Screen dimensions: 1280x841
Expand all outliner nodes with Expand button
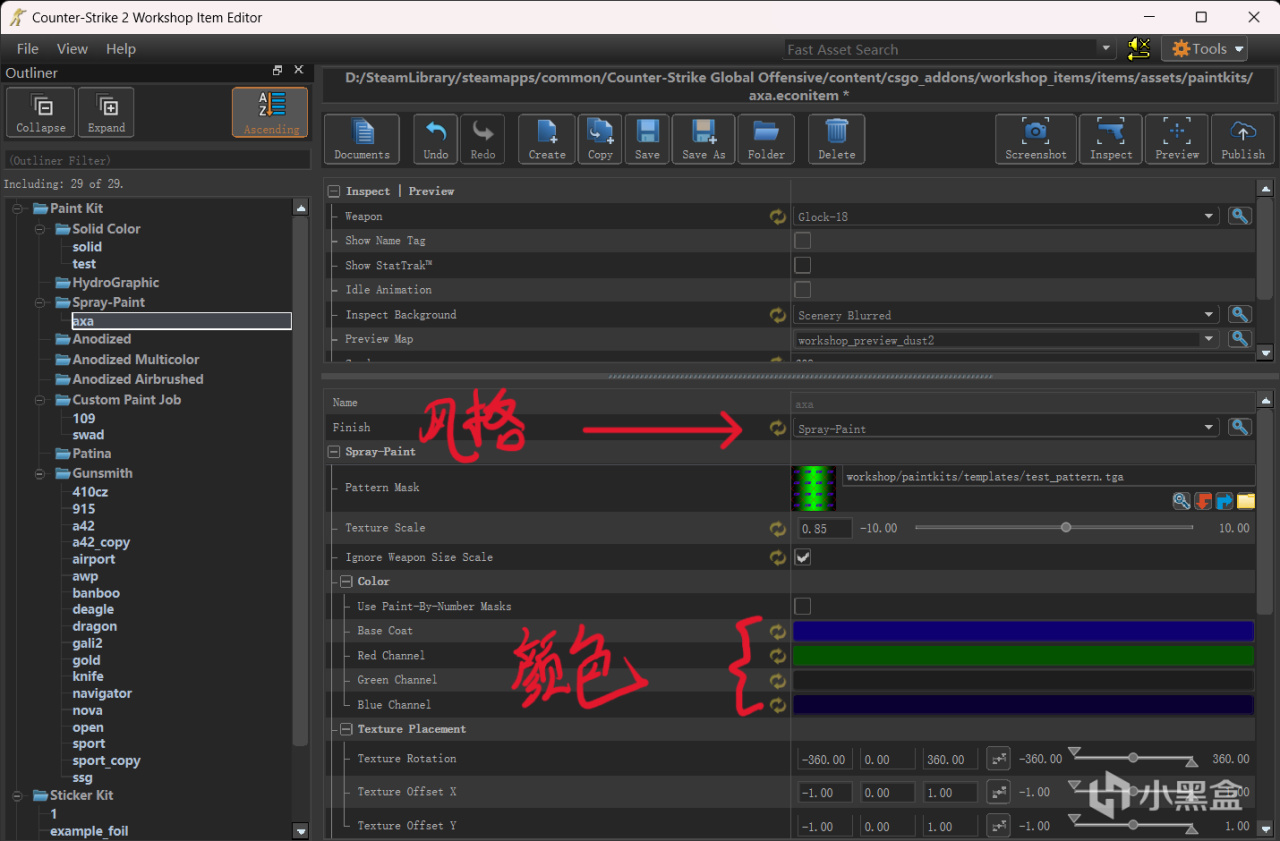(106, 112)
